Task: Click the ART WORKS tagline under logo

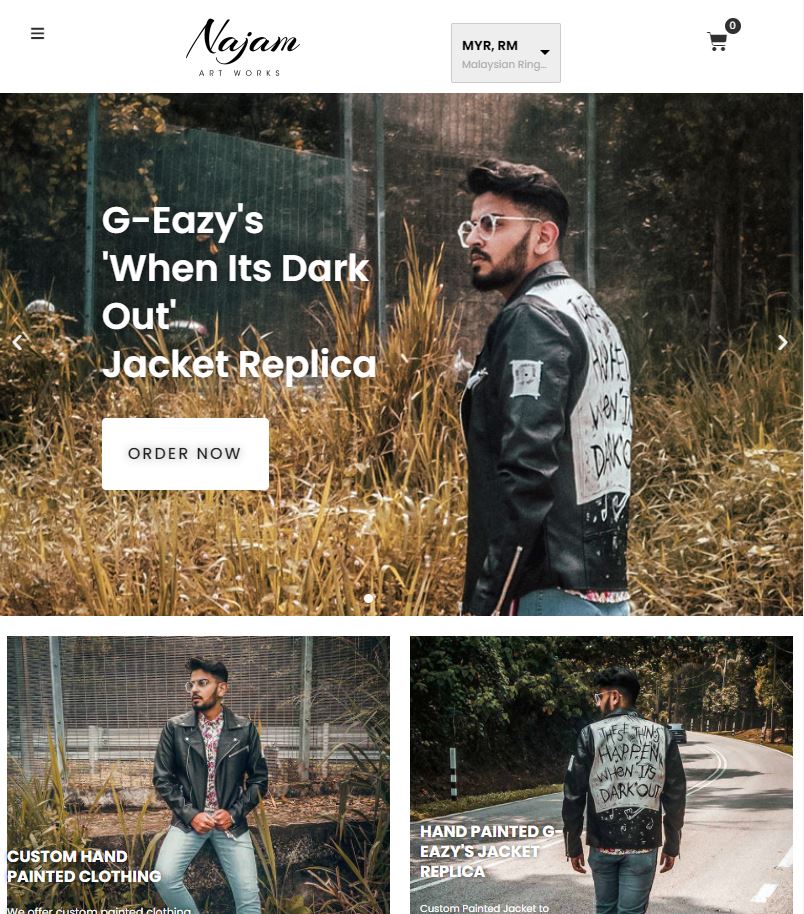Action: pos(240,73)
